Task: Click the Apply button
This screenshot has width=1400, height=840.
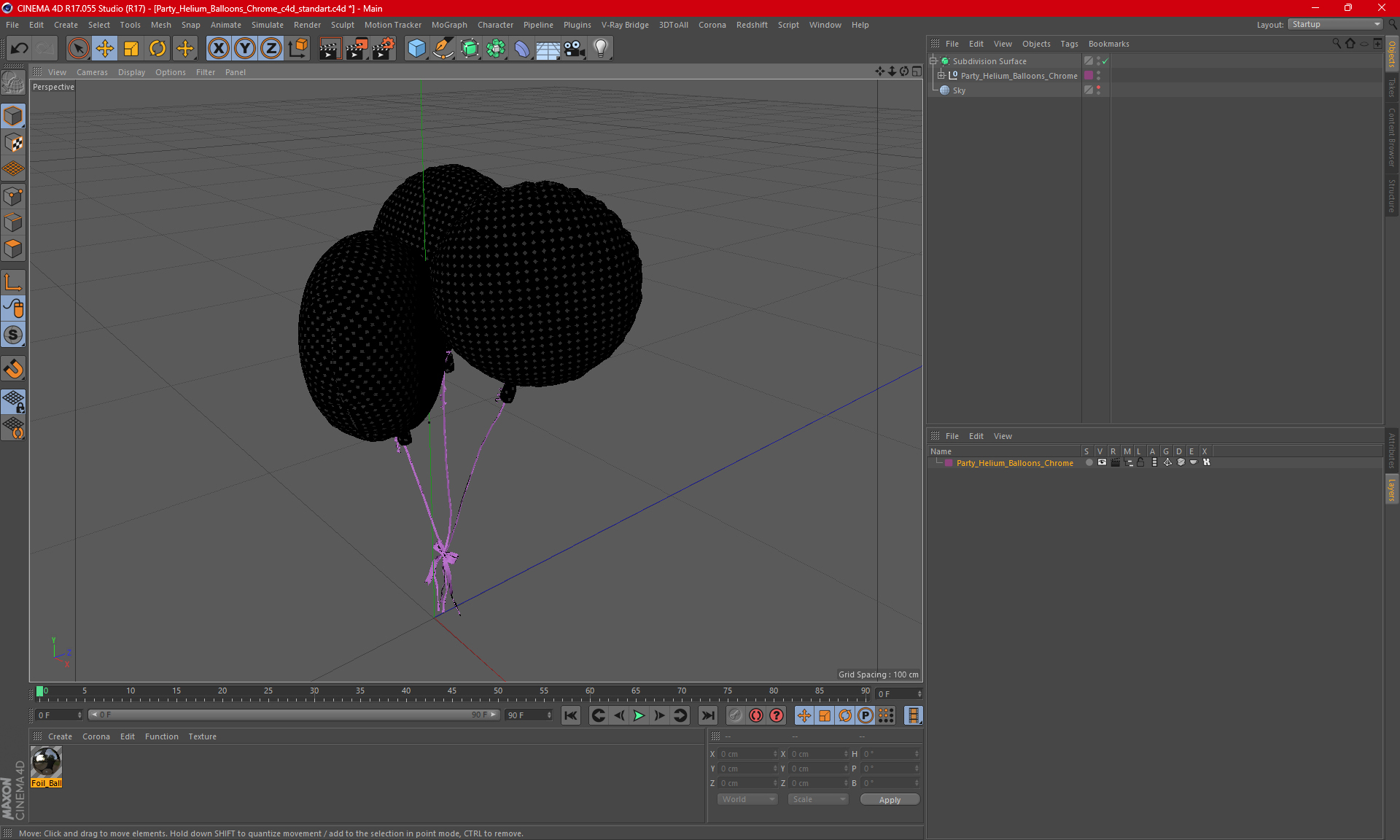Action: [890, 800]
